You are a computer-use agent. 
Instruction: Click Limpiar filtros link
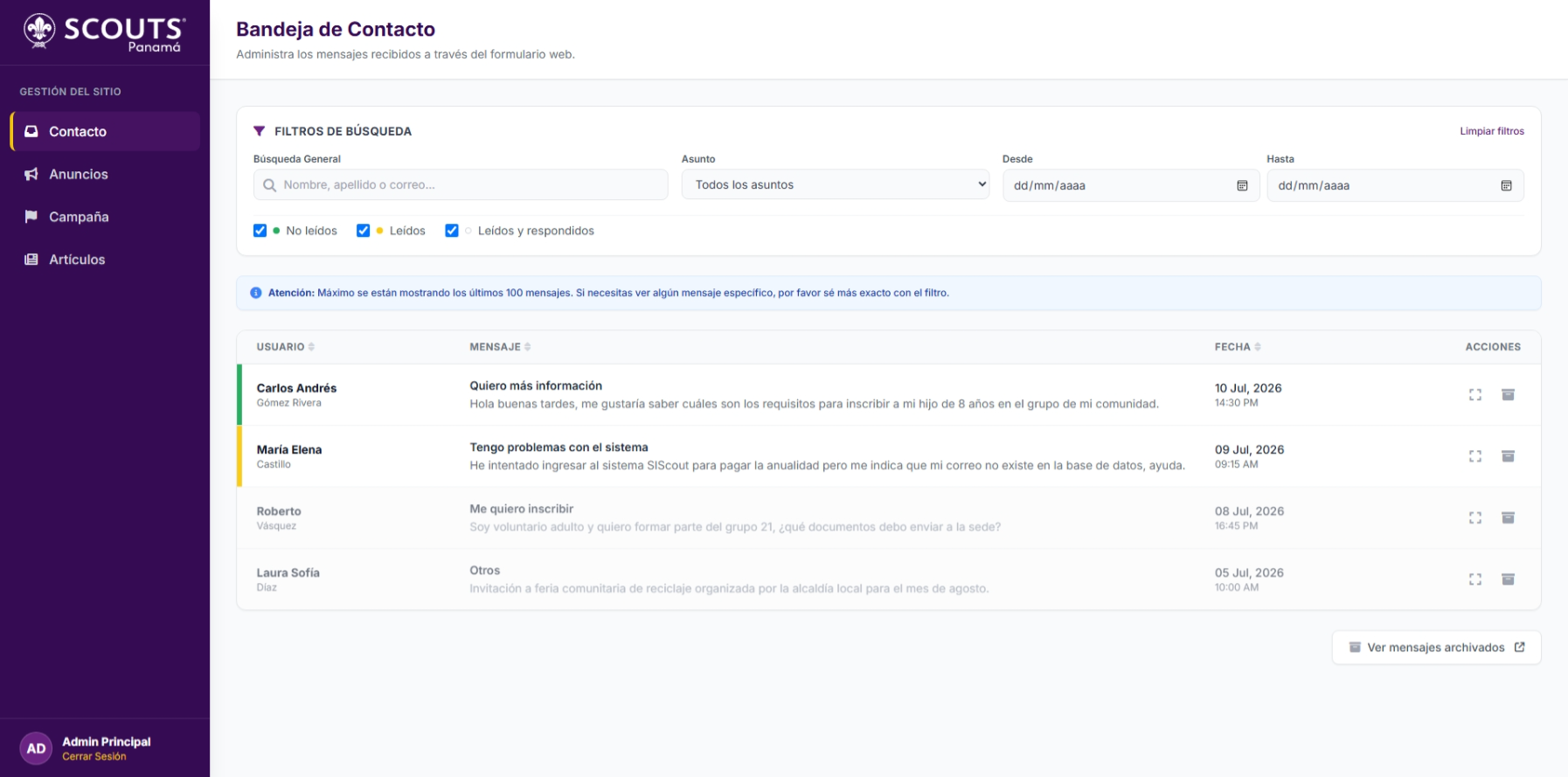coord(1491,131)
